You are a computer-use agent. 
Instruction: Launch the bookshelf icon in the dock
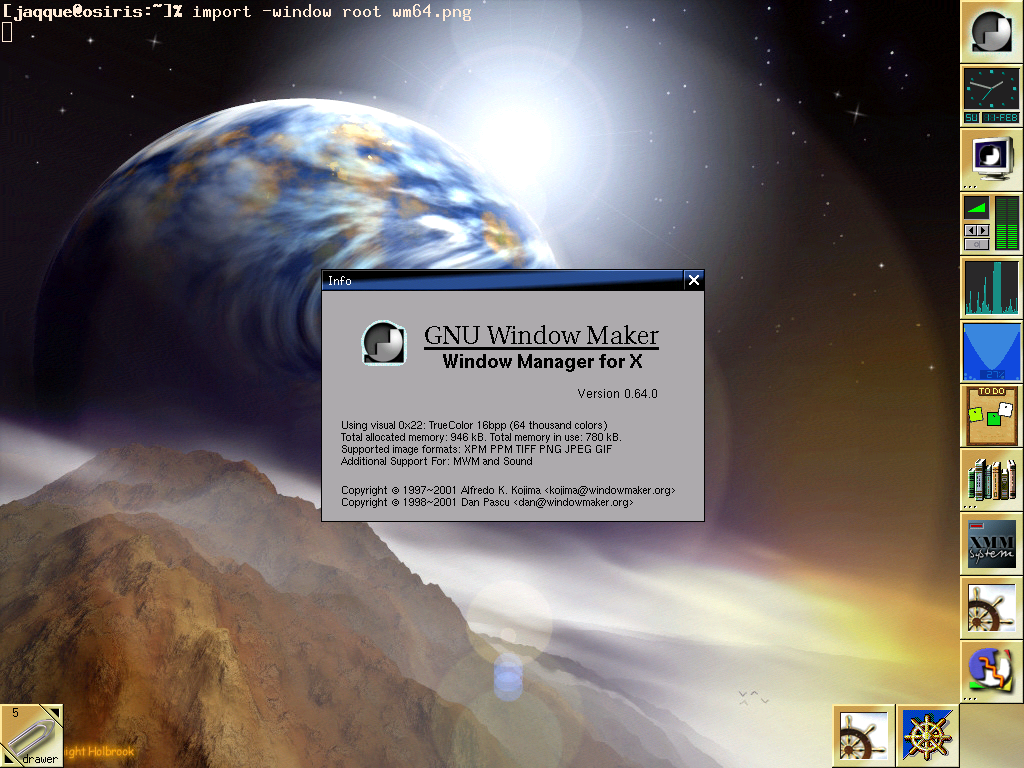pos(991,479)
